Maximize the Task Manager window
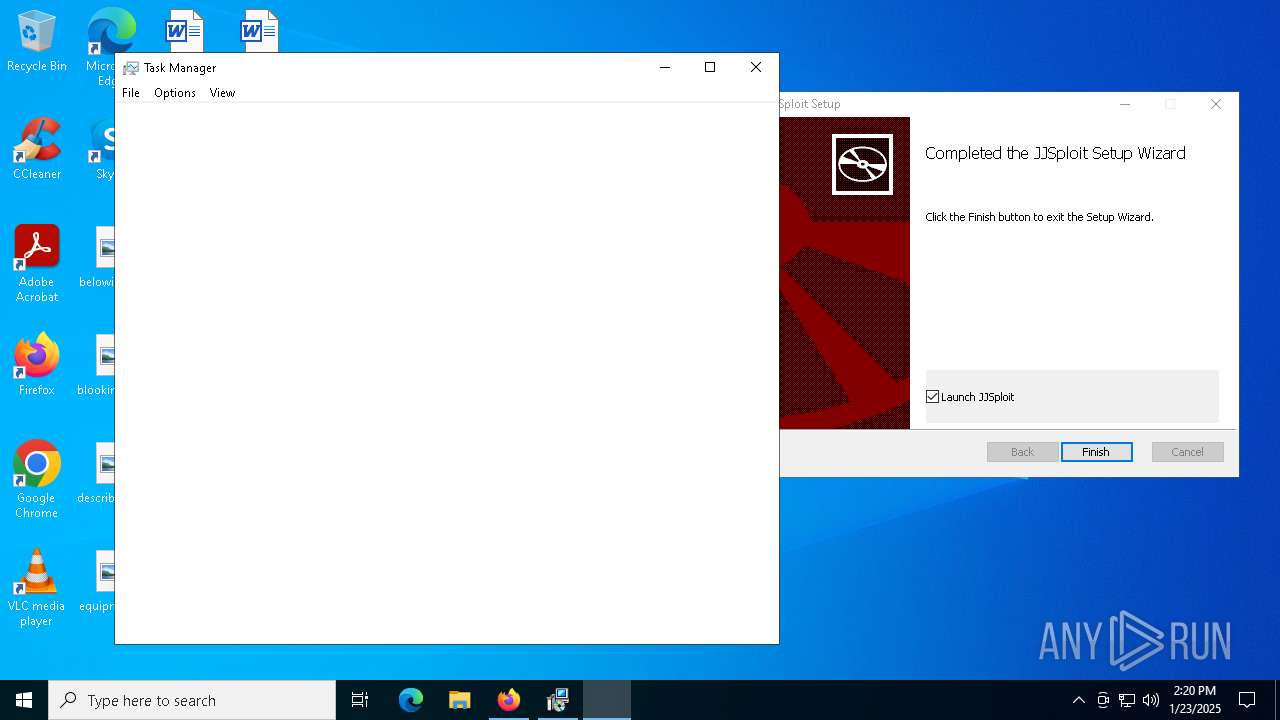The image size is (1280, 720). click(710, 67)
